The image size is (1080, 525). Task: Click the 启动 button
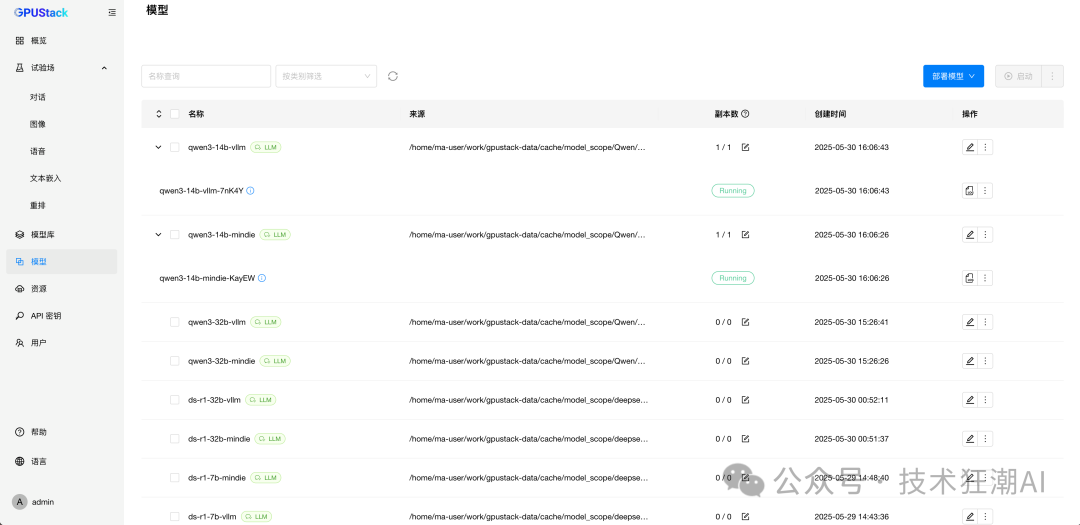point(1019,76)
